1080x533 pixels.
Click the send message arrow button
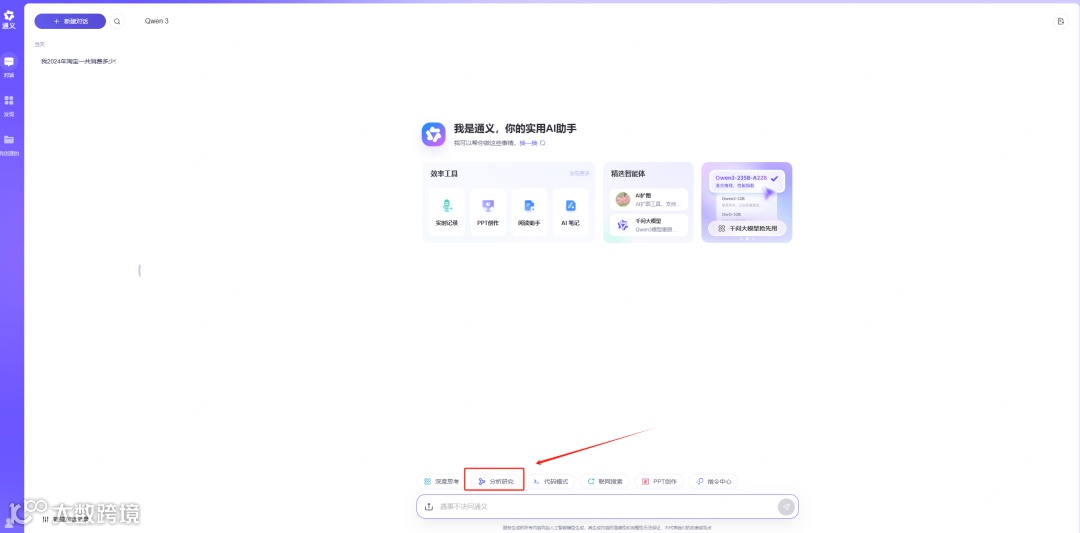[x=786, y=507]
